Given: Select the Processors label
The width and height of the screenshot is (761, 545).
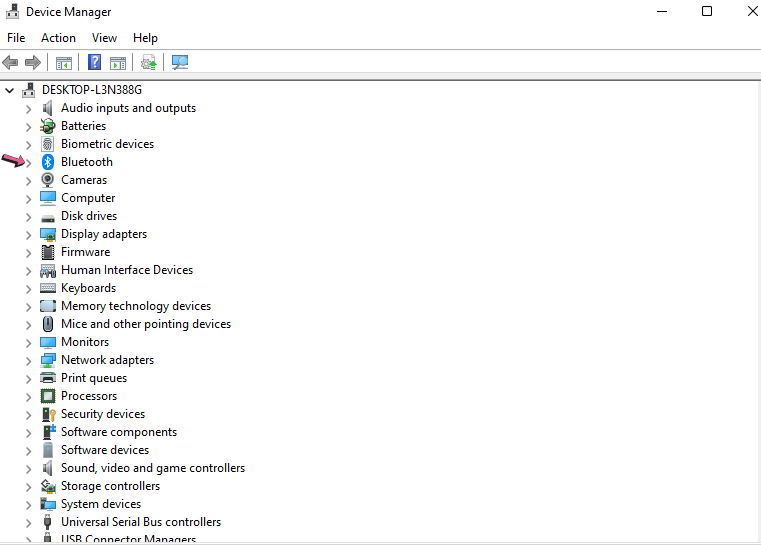Looking at the screenshot, I should click(89, 396).
